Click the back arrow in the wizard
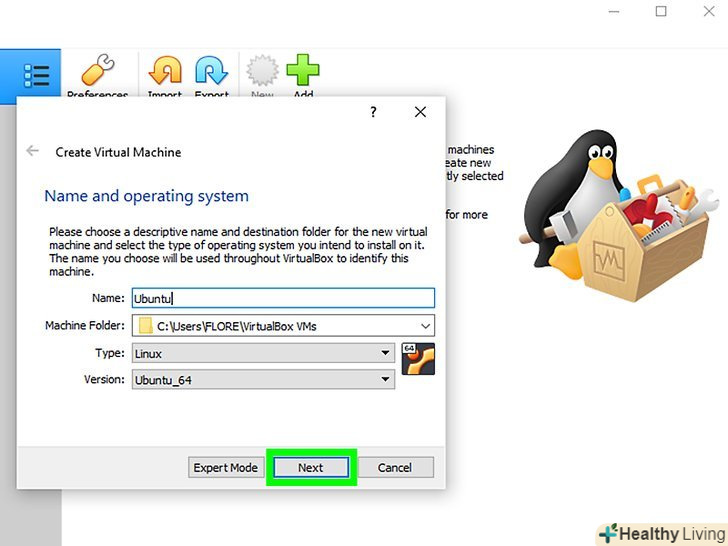The width and height of the screenshot is (728, 546). [x=32, y=151]
